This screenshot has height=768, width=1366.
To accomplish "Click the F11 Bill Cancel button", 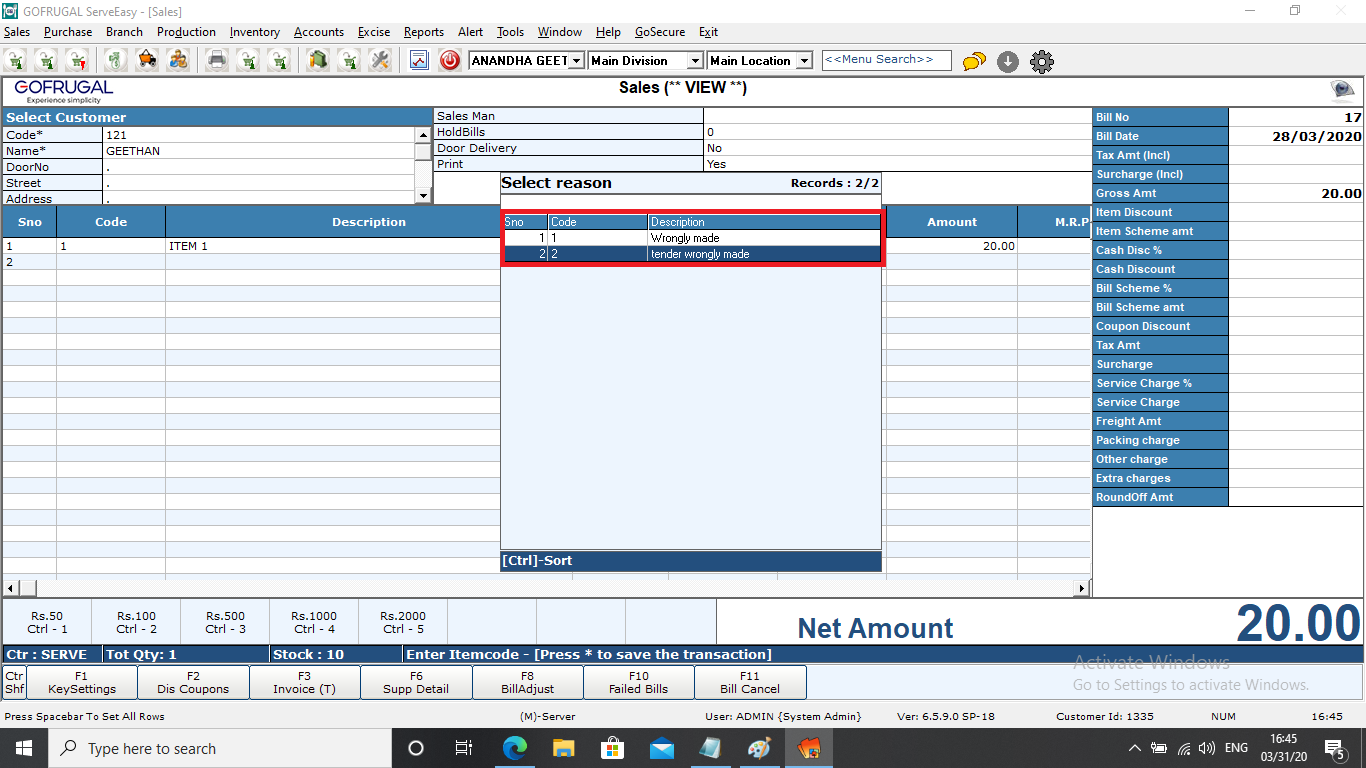I will pos(750,682).
